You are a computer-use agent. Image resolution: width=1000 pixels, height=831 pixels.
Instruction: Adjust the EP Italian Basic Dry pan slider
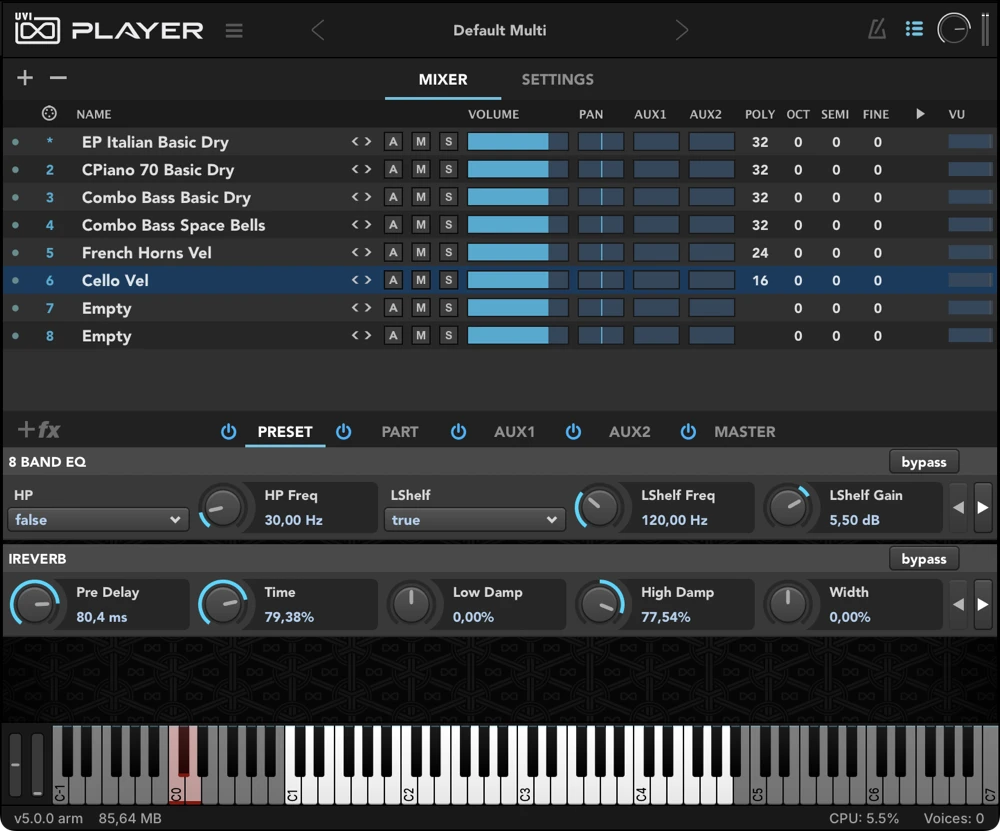[x=601, y=142]
